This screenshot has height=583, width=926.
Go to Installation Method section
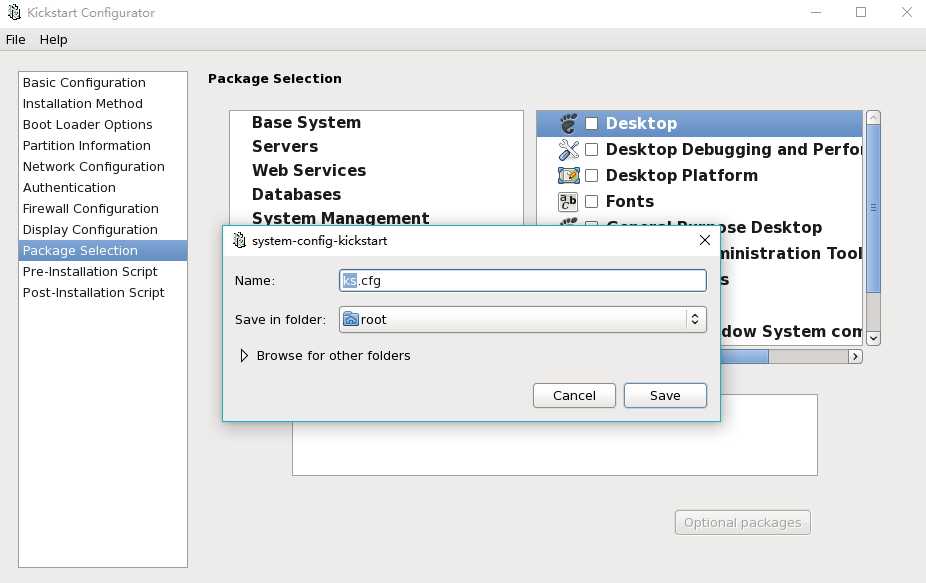(103, 103)
